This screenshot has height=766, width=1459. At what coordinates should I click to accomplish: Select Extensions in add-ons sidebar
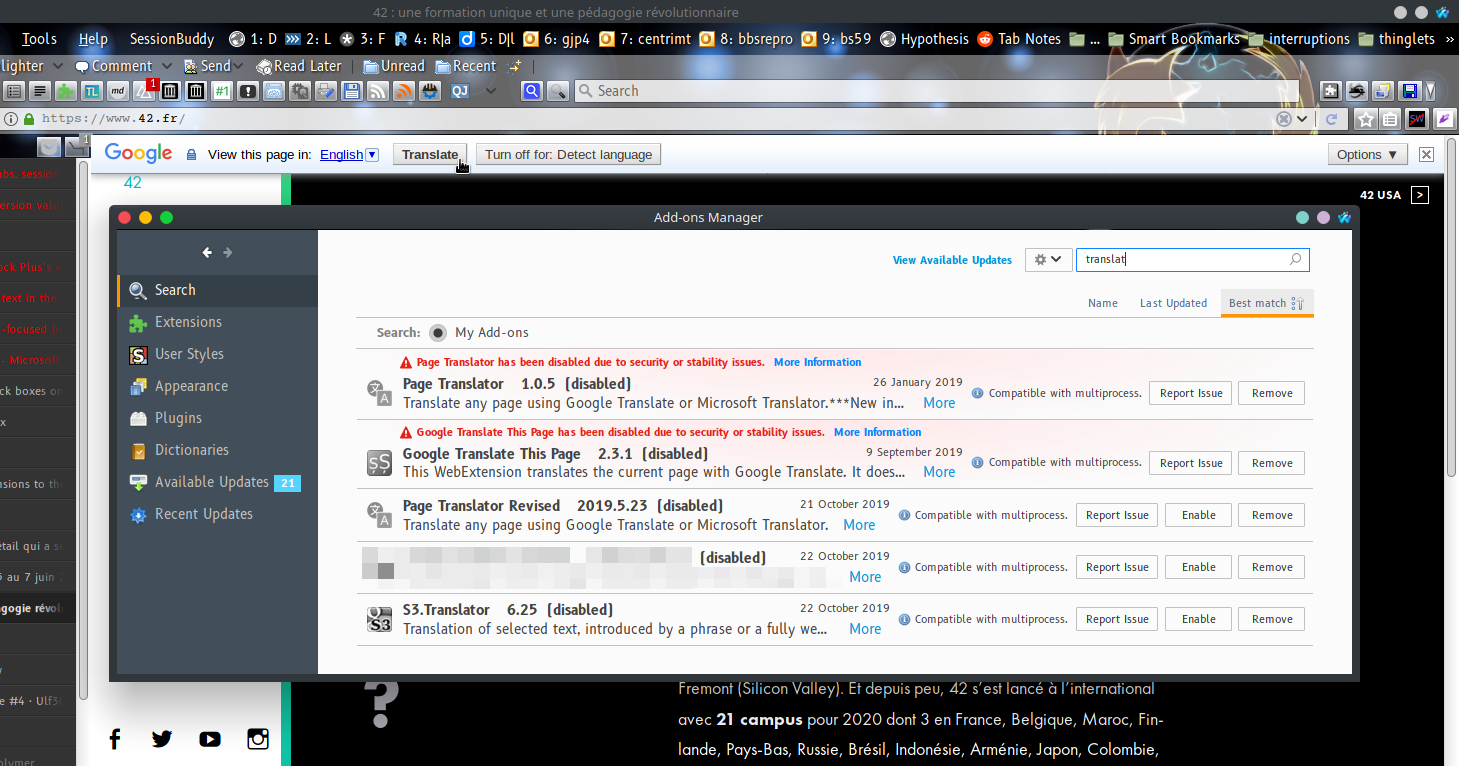(217, 322)
